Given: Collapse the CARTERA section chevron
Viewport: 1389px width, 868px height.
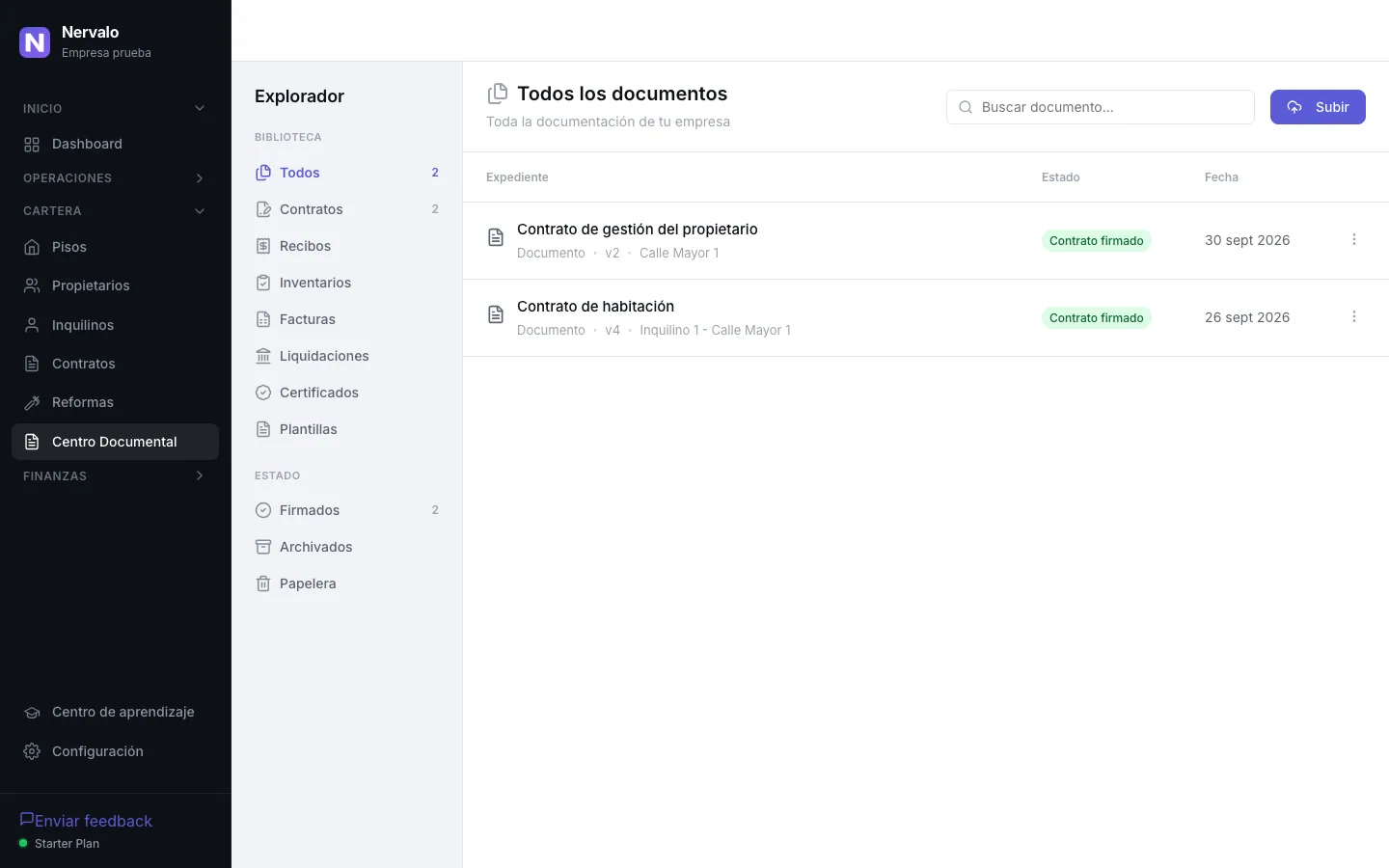Looking at the screenshot, I should click(200, 211).
